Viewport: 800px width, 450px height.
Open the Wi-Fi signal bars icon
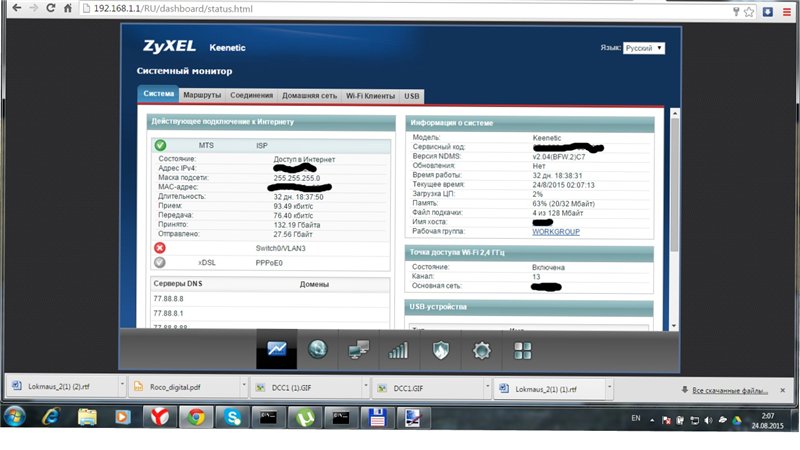(398, 350)
